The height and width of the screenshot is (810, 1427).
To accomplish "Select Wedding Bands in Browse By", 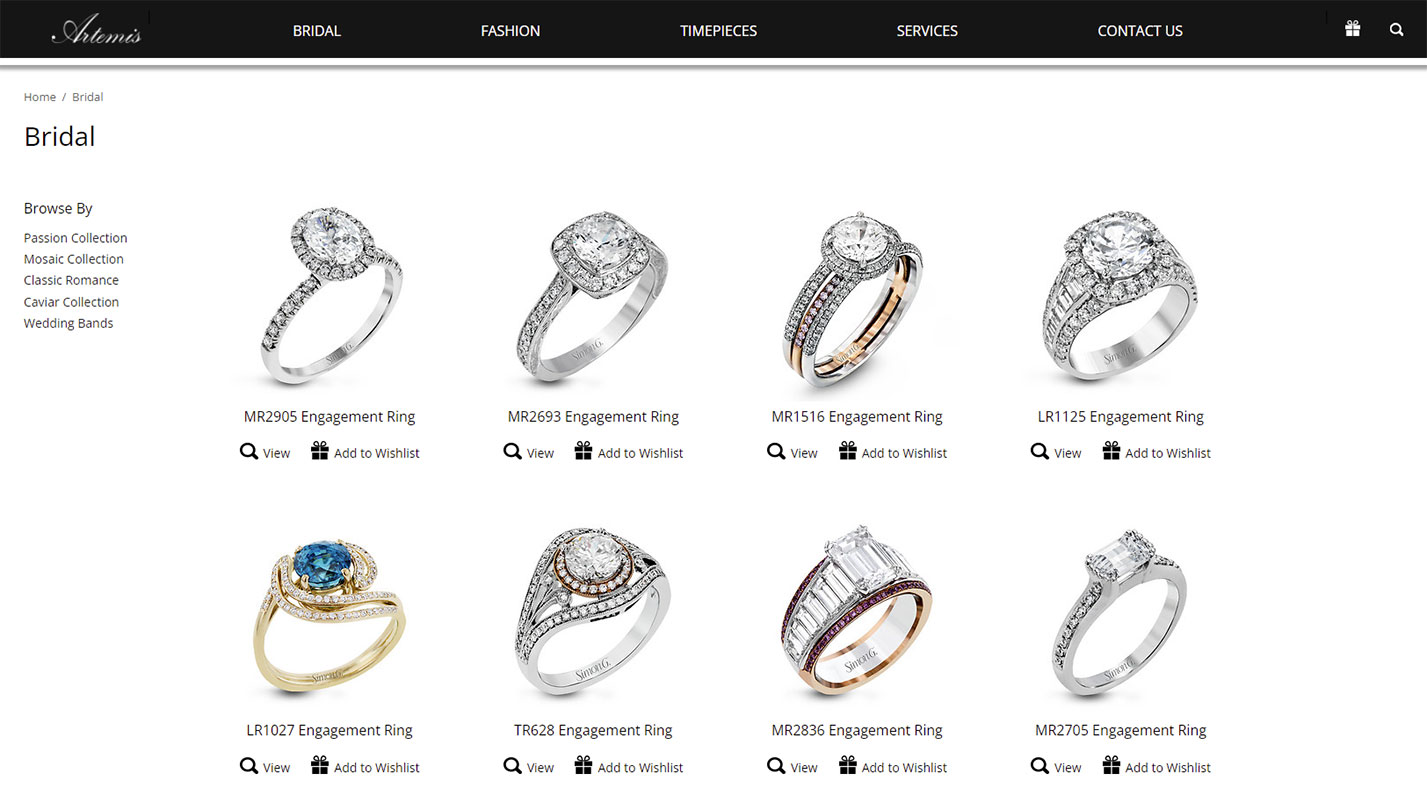I will (x=69, y=323).
